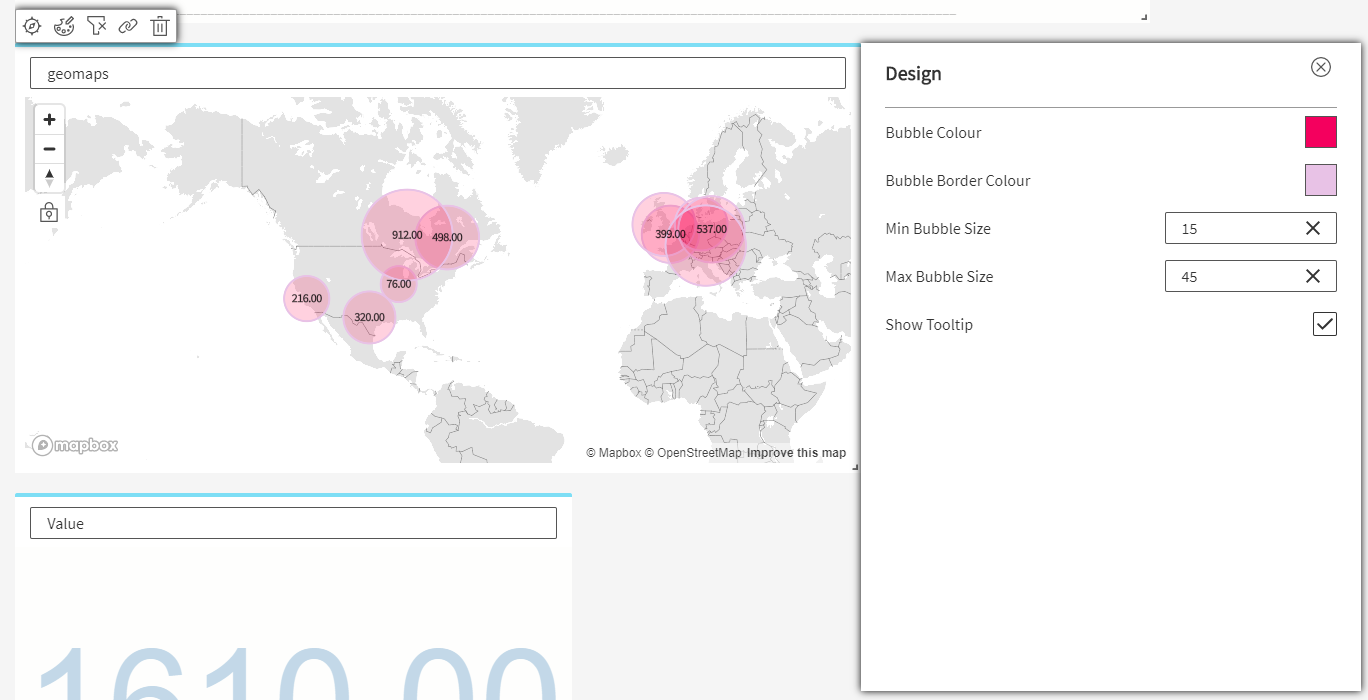This screenshot has height=700, width=1368.
Task: Clear the Max Bubble Size value
Action: 1313,276
